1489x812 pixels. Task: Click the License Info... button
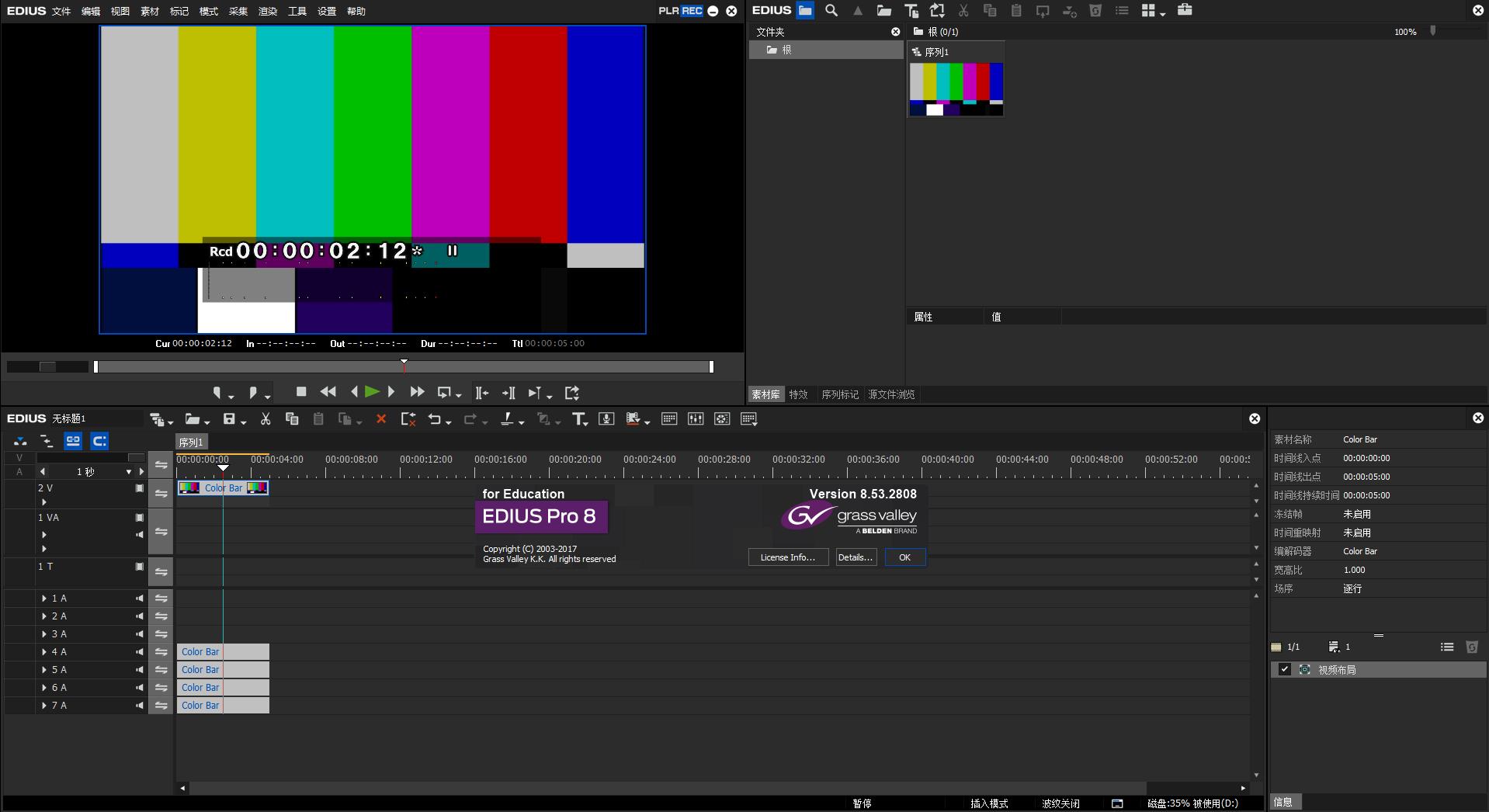pos(787,557)
